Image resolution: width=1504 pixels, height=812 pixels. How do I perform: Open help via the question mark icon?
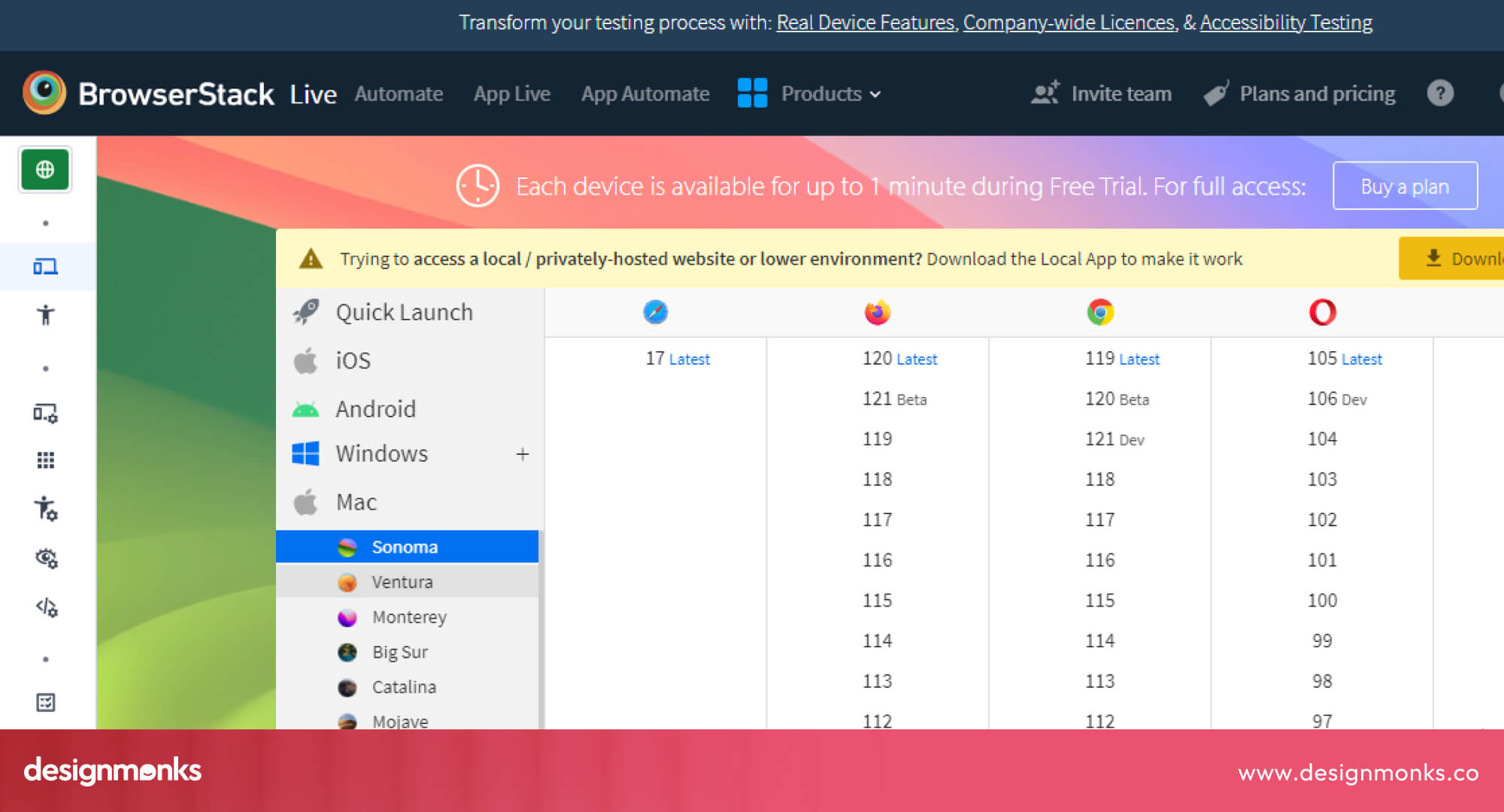[1439, 93]
